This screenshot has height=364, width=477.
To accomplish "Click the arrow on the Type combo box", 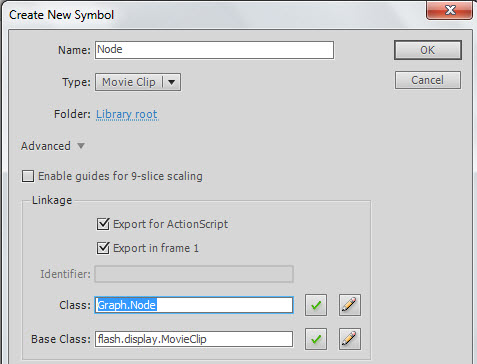I will pyautogui.click(x=171, y=82).
